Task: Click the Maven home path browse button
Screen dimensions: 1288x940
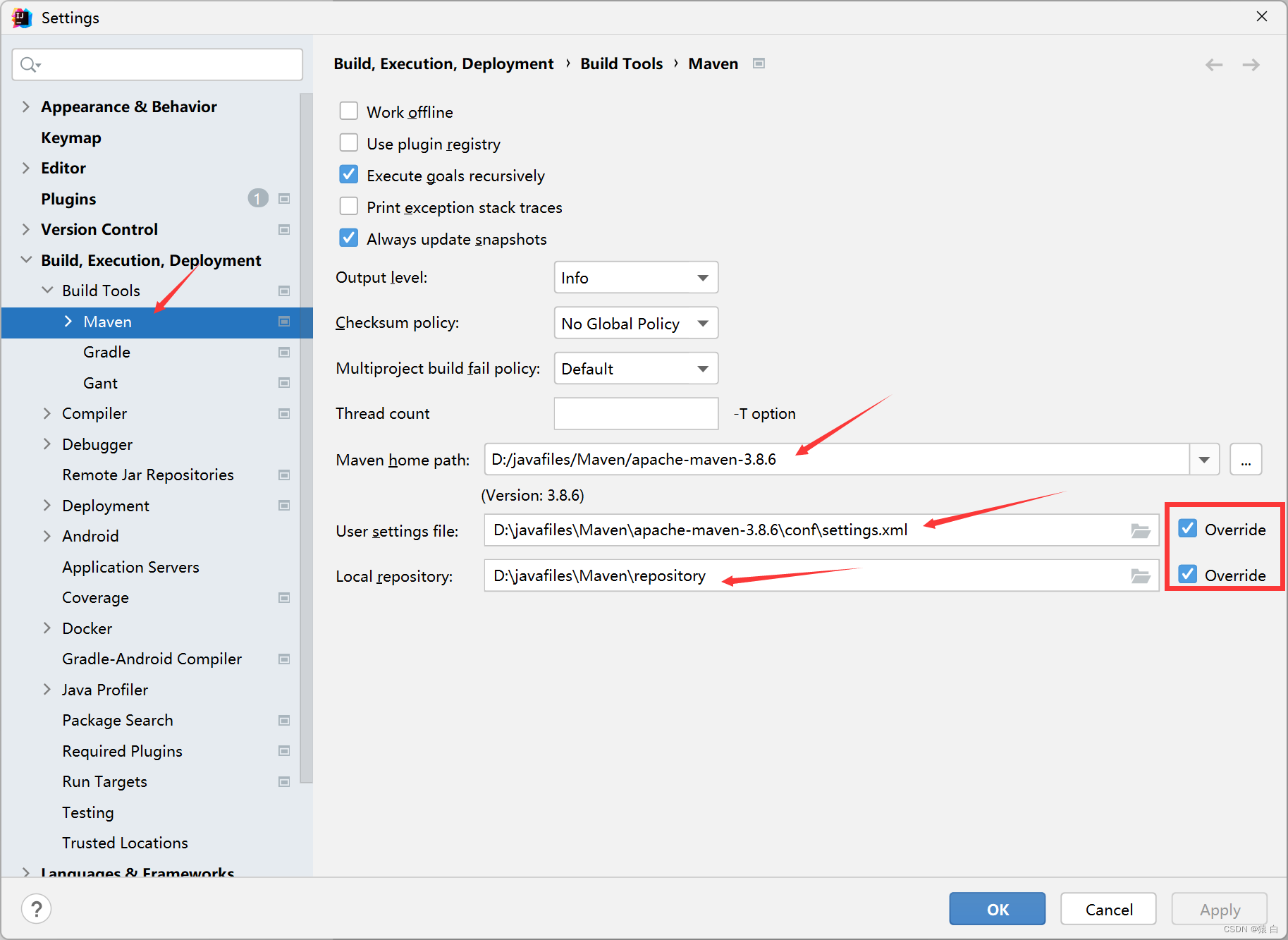Action: pyautogui.click(x=1246, y=460)
